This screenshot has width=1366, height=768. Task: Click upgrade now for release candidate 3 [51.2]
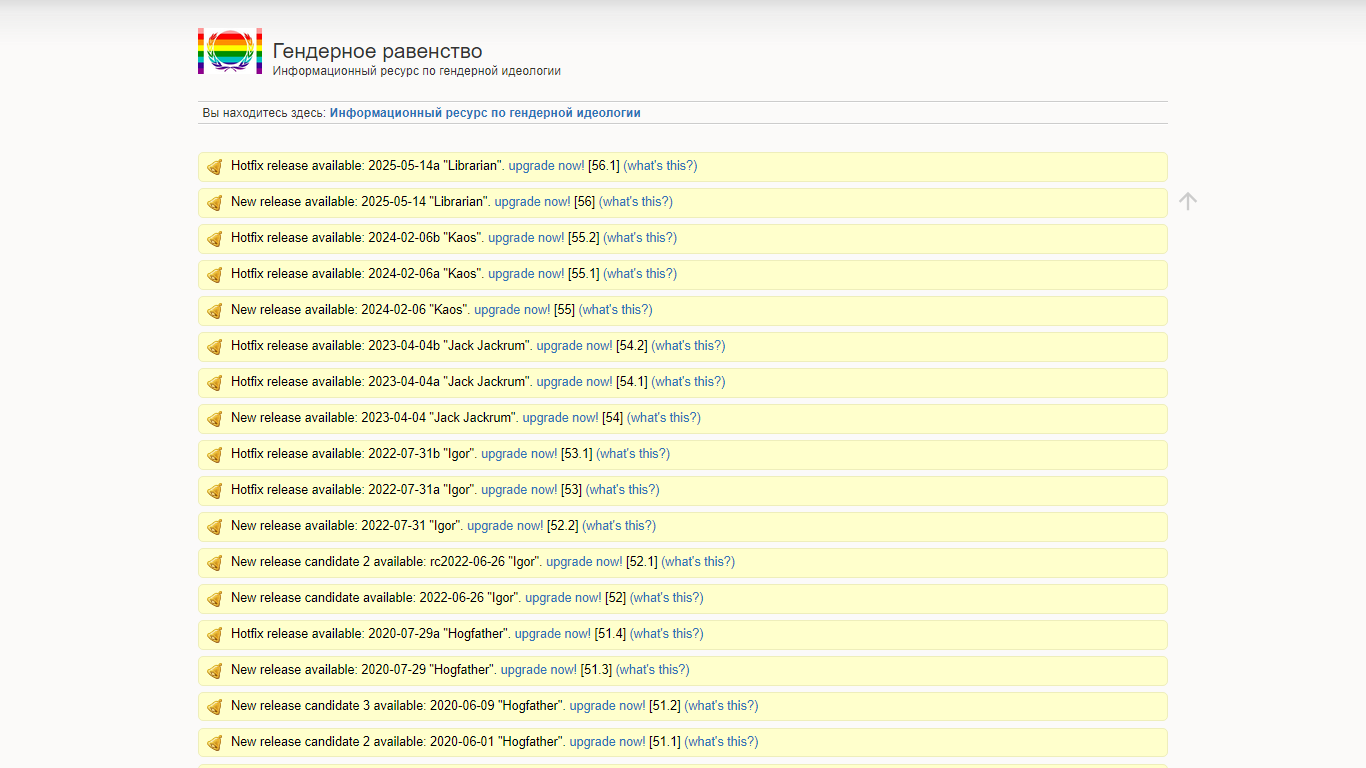[608, 706]
